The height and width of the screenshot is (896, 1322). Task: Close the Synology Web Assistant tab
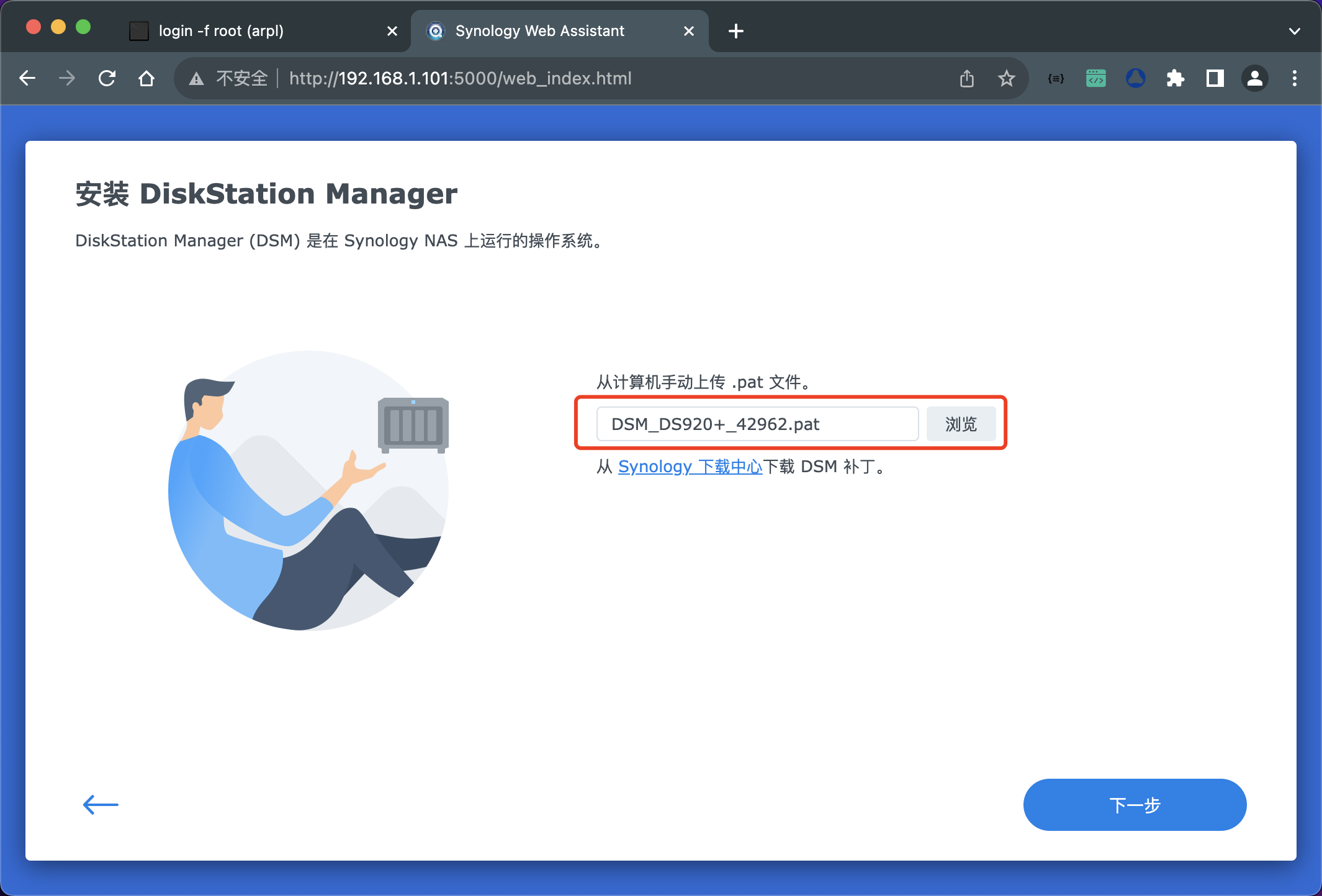689,31
